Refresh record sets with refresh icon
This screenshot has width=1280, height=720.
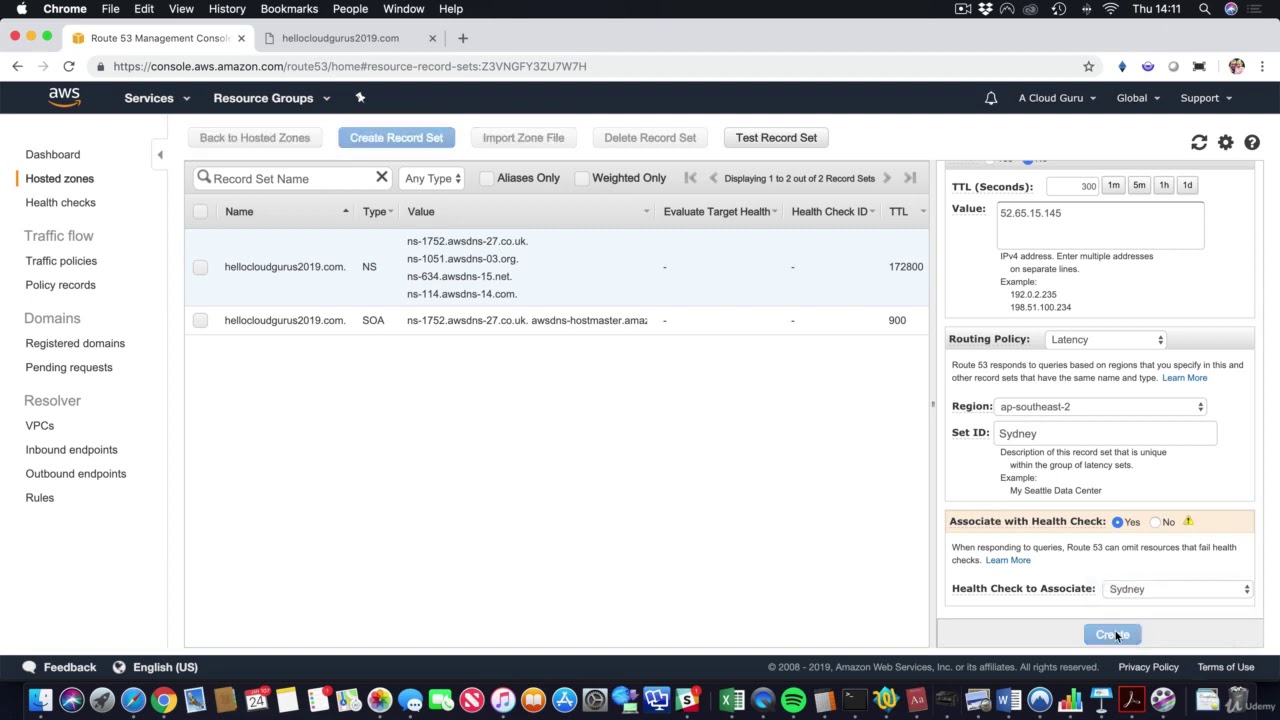pyautogui.click(x=1199, y=143)
